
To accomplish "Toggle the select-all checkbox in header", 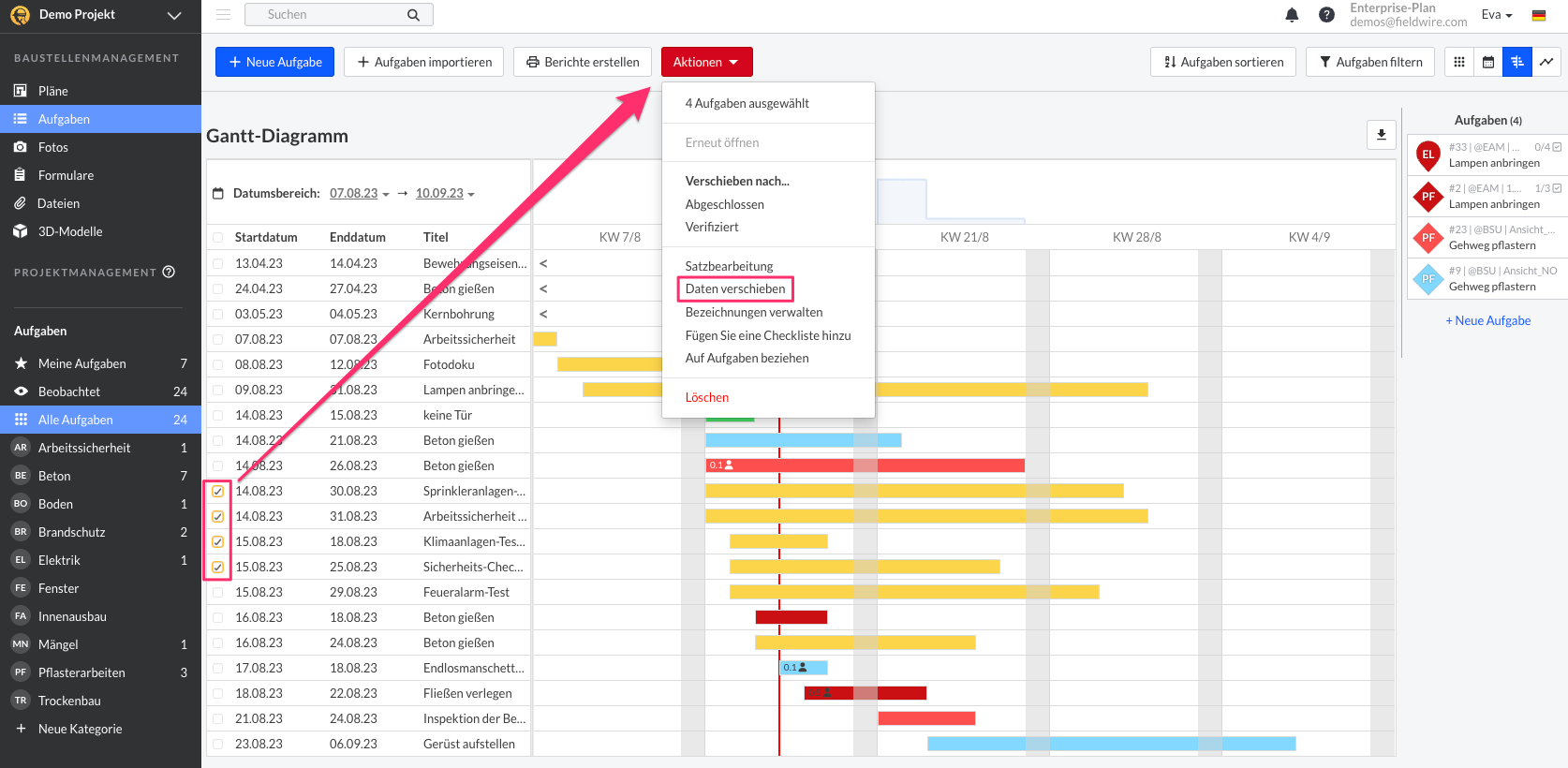I will click(217, 238).
